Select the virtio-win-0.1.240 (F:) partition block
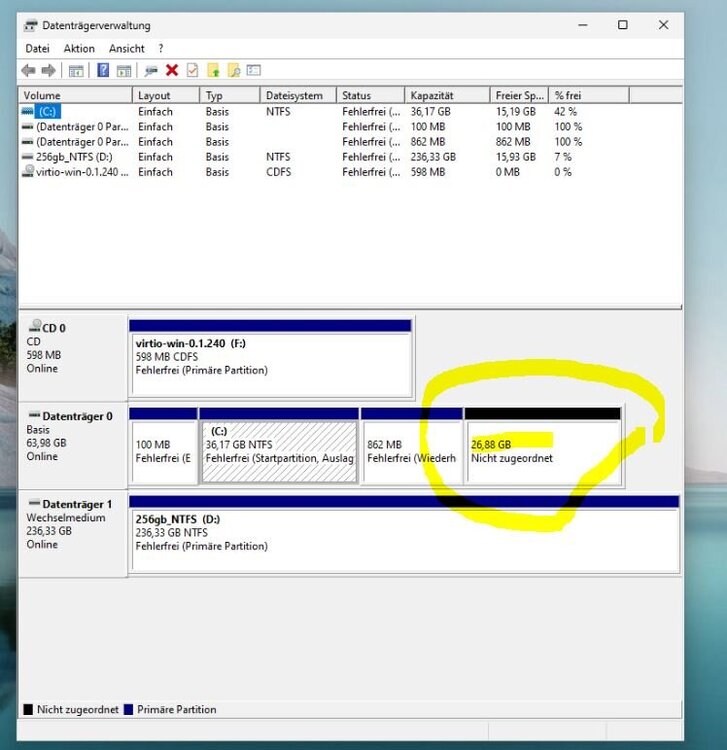727x750 pixels. point(270,359)
